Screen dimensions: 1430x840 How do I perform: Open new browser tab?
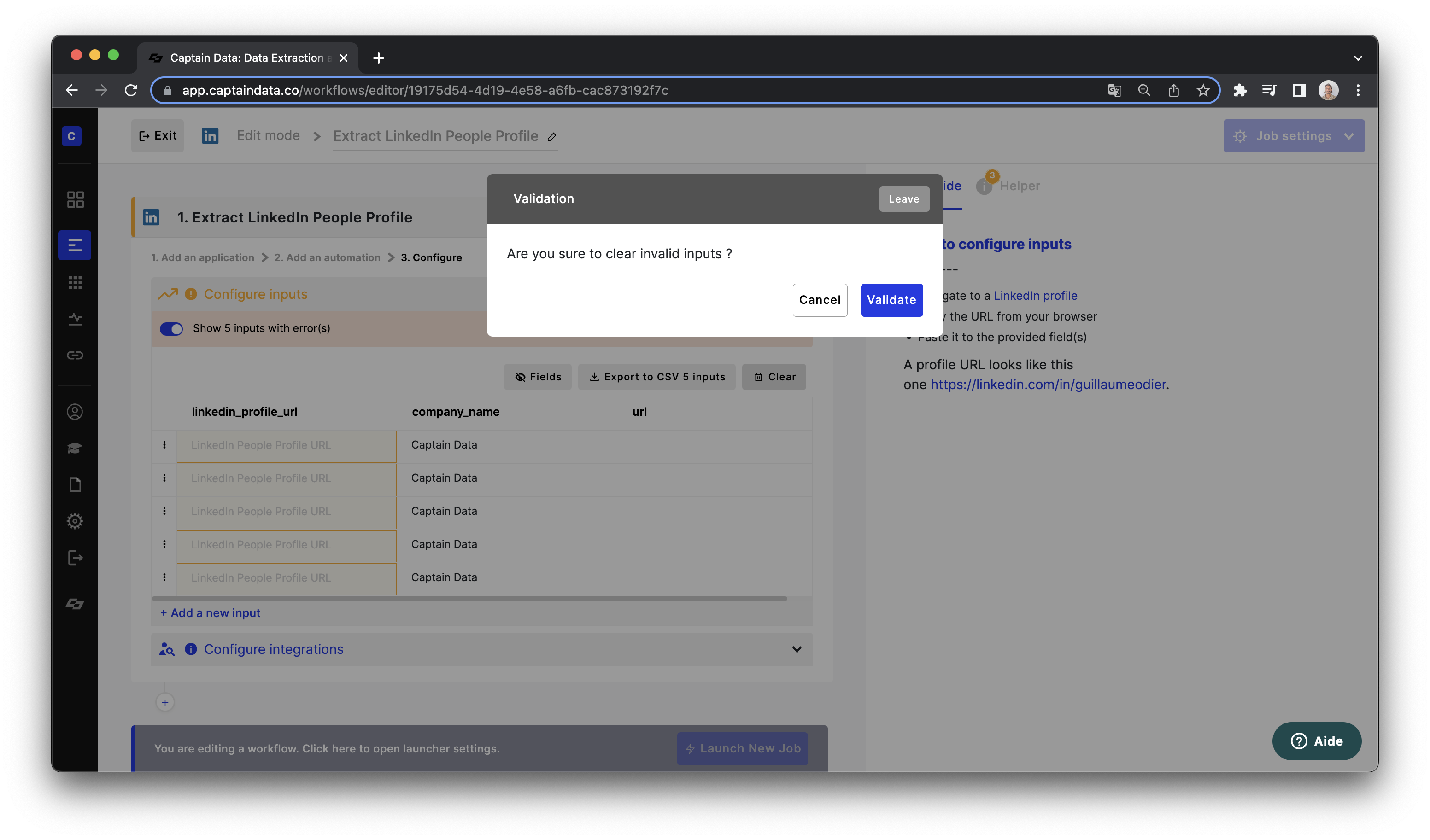tap(379, 58)
